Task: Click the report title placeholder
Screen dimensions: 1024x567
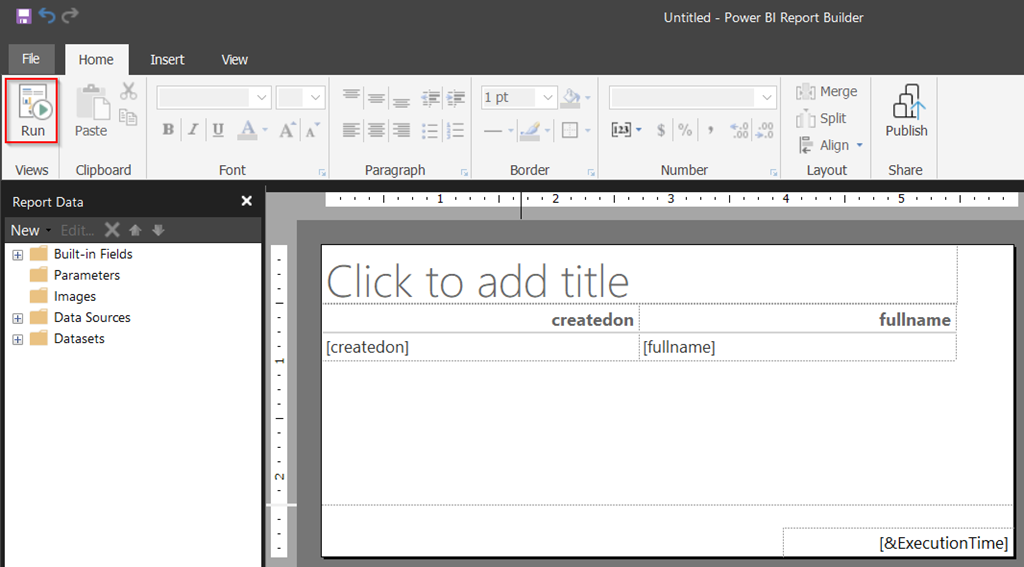Action: point(639,274)
